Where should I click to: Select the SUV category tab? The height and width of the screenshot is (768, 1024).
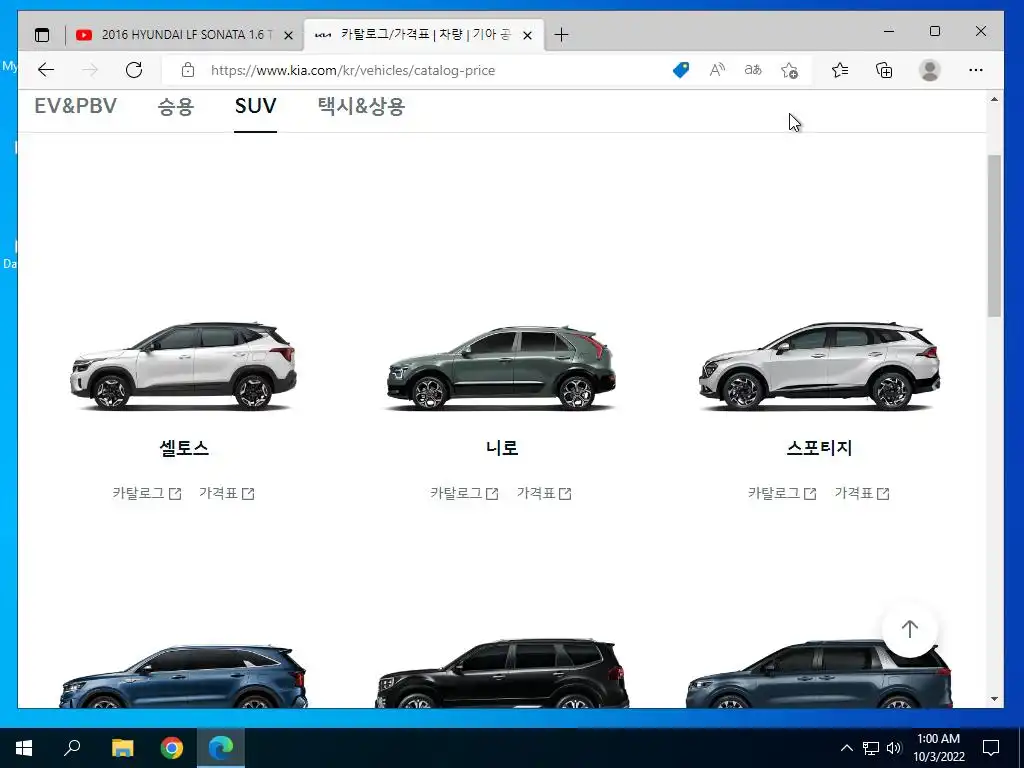point(255,106)
